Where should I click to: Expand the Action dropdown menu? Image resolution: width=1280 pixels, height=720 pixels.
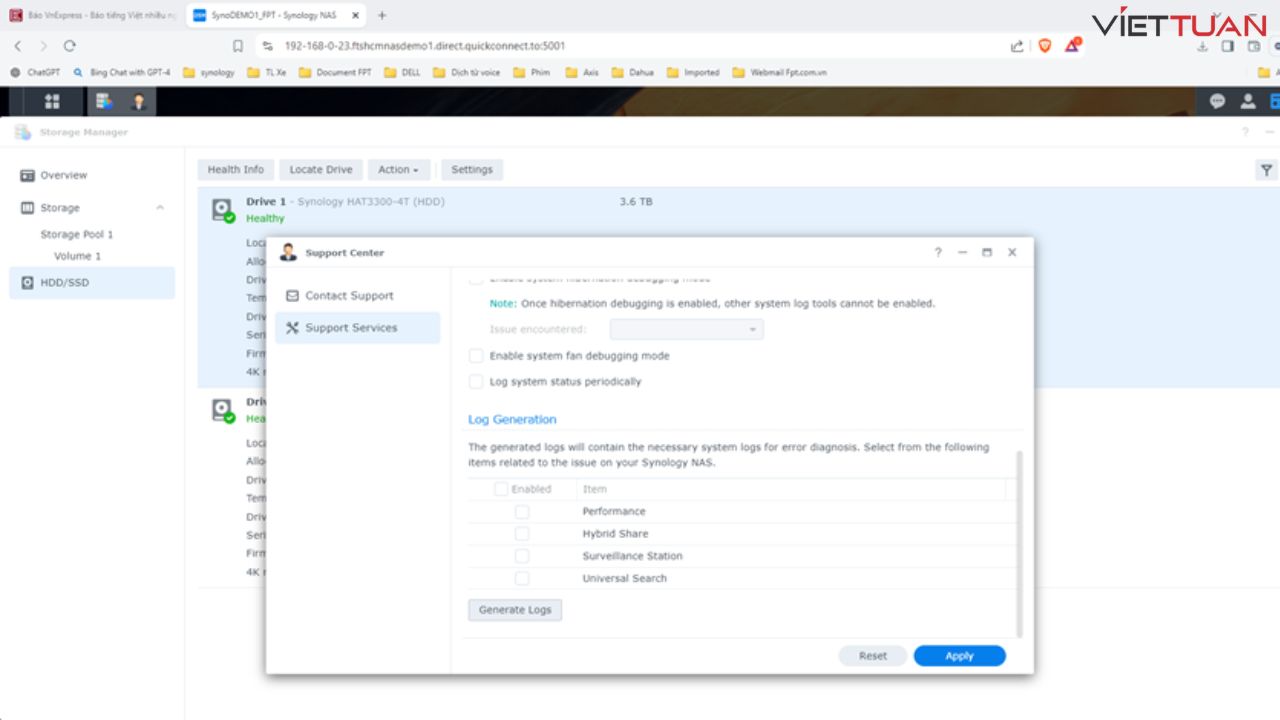click(398, 170)
